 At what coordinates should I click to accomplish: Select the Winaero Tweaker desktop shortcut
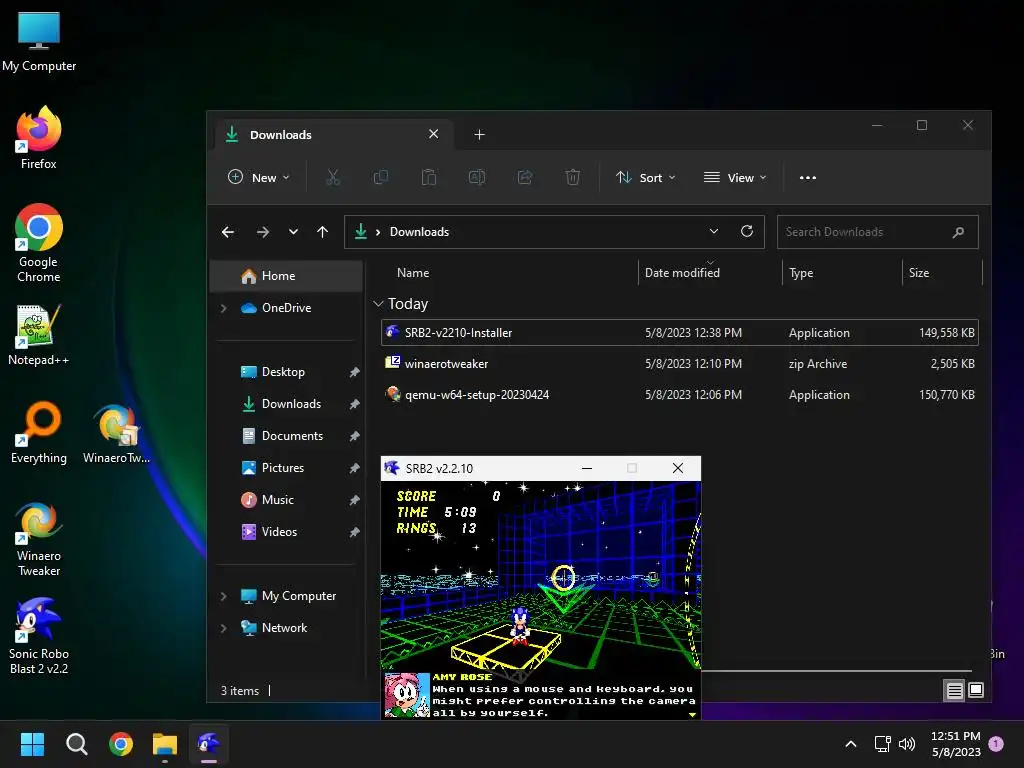click(x=39, y=539)
